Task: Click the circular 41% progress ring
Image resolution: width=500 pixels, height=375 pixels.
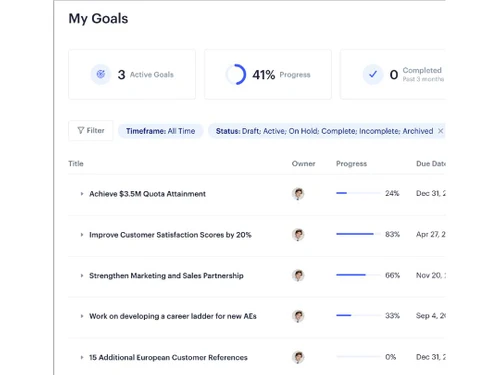Action: click(x=236, y=74)
